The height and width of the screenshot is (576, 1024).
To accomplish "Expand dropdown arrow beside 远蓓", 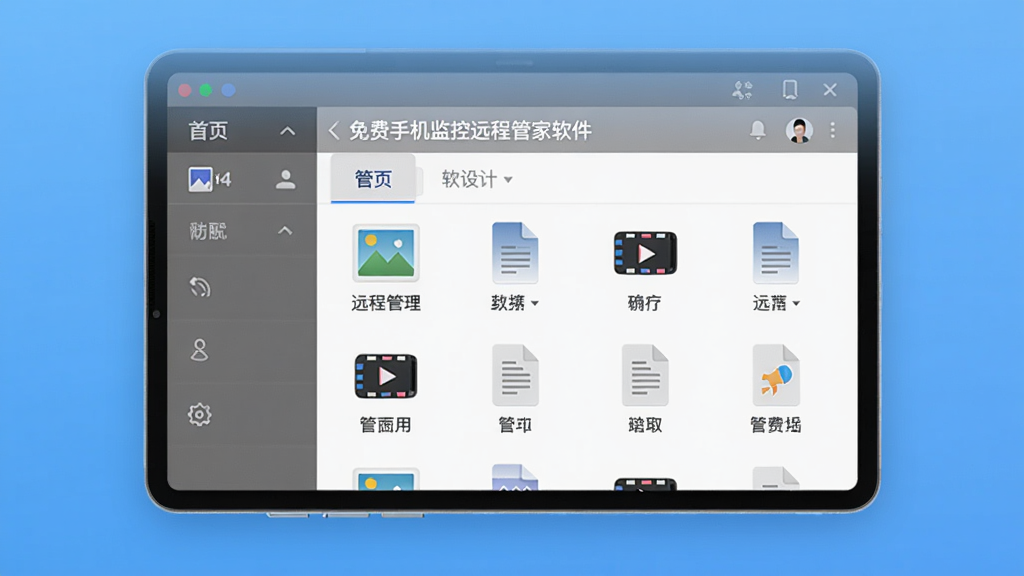I will (x=796, y=303).
